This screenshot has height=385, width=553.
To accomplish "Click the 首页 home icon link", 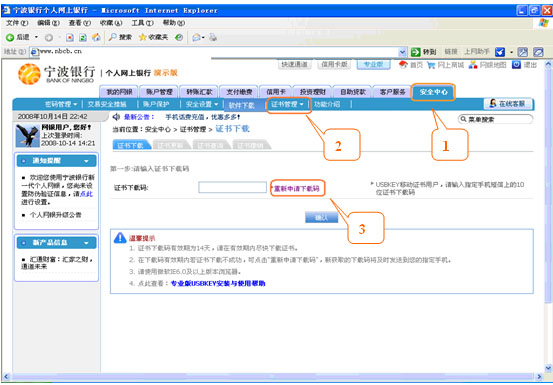I will point(403,65).
